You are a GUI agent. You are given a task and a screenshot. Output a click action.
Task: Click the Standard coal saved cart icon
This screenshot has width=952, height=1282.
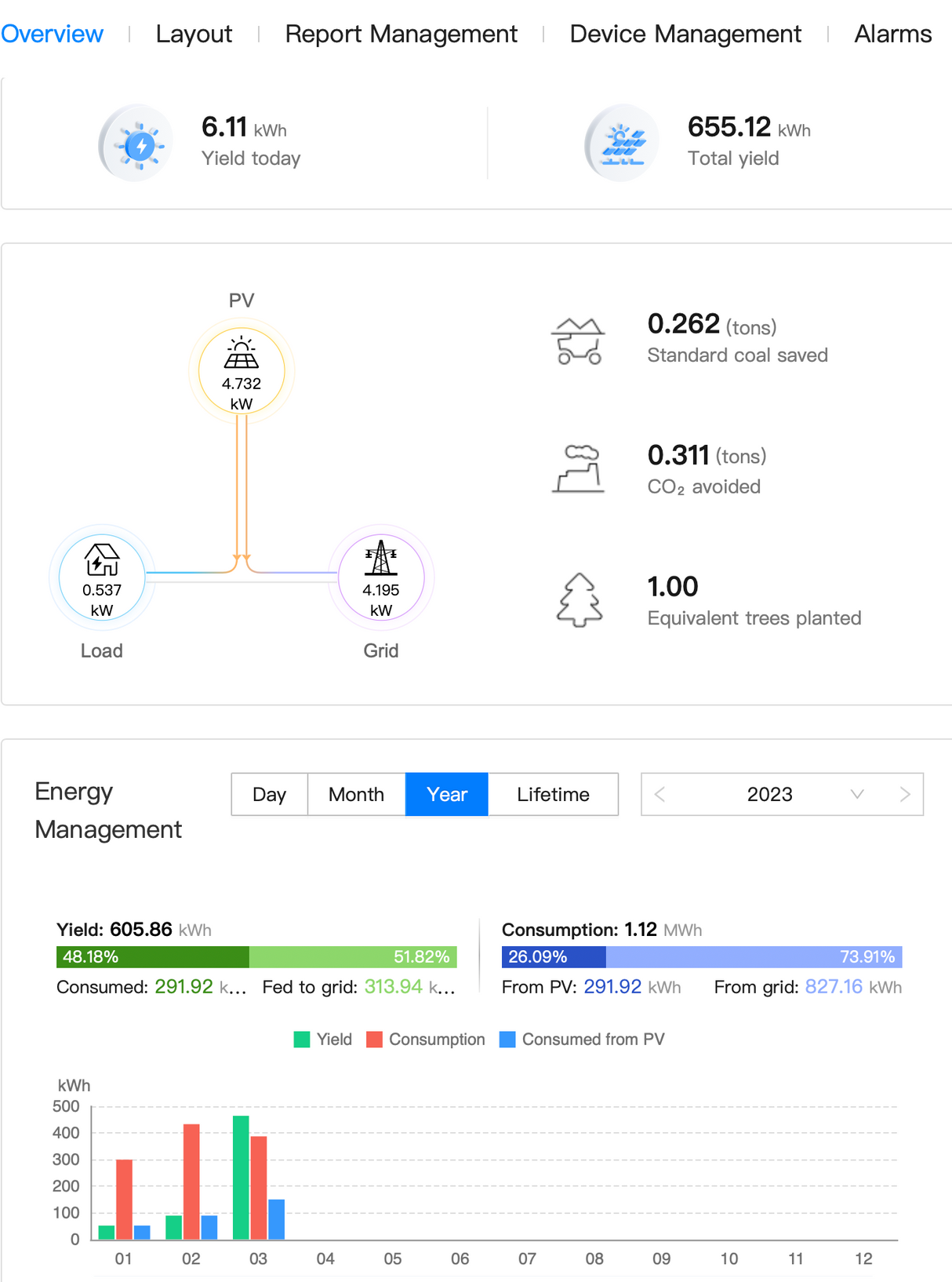579,341
